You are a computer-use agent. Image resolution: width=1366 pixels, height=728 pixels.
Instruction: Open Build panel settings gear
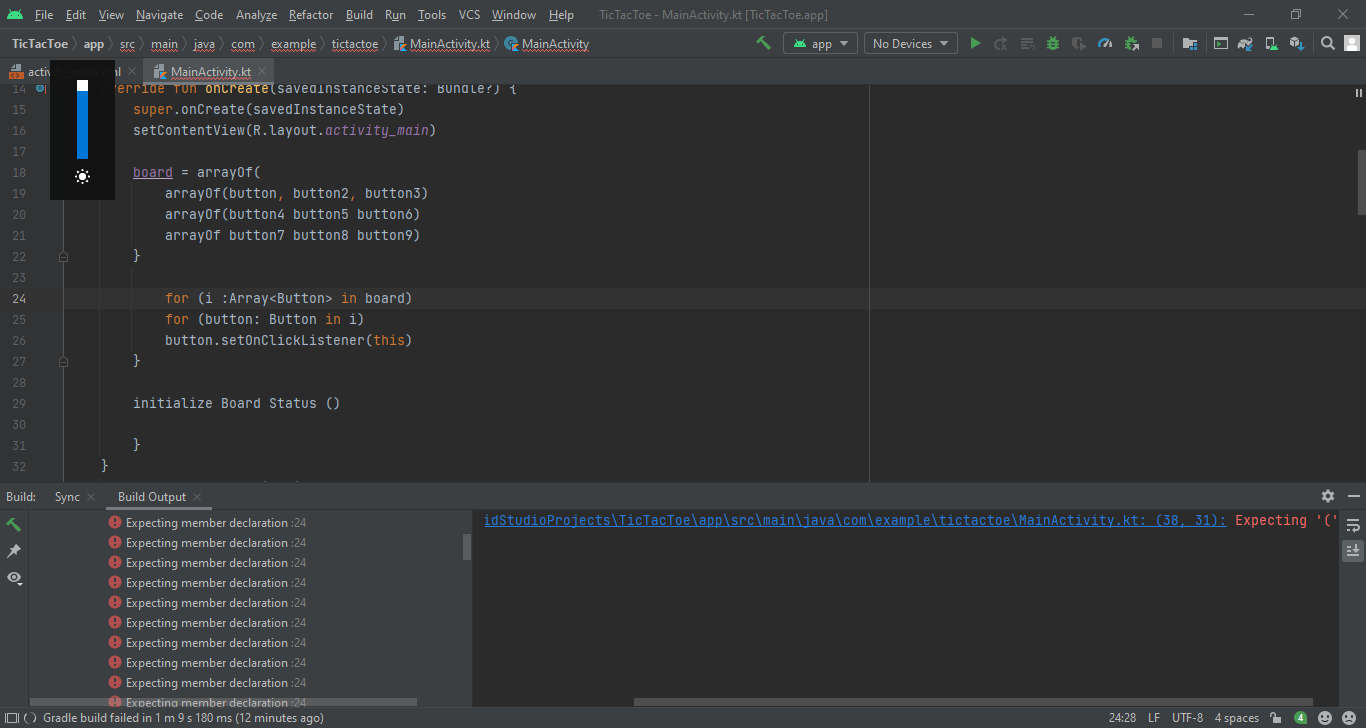[x=1327, y=496]
